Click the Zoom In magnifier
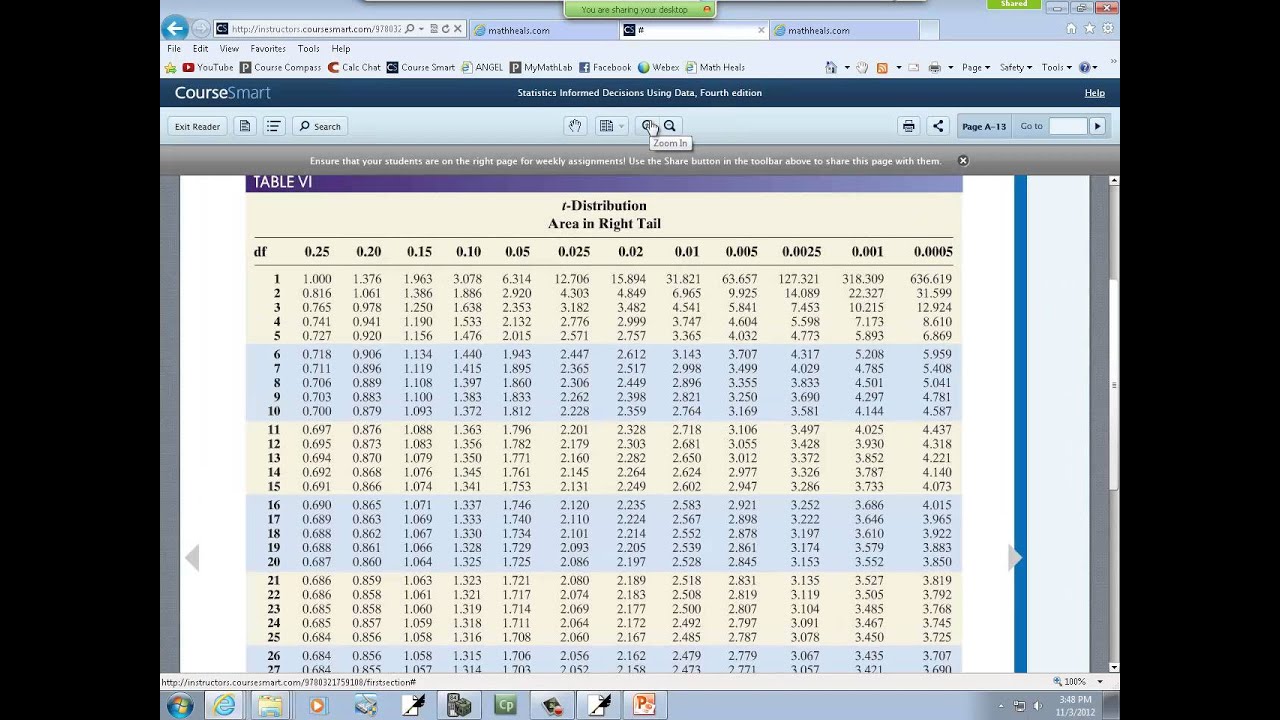1280x720 pixels. point(649,126)
